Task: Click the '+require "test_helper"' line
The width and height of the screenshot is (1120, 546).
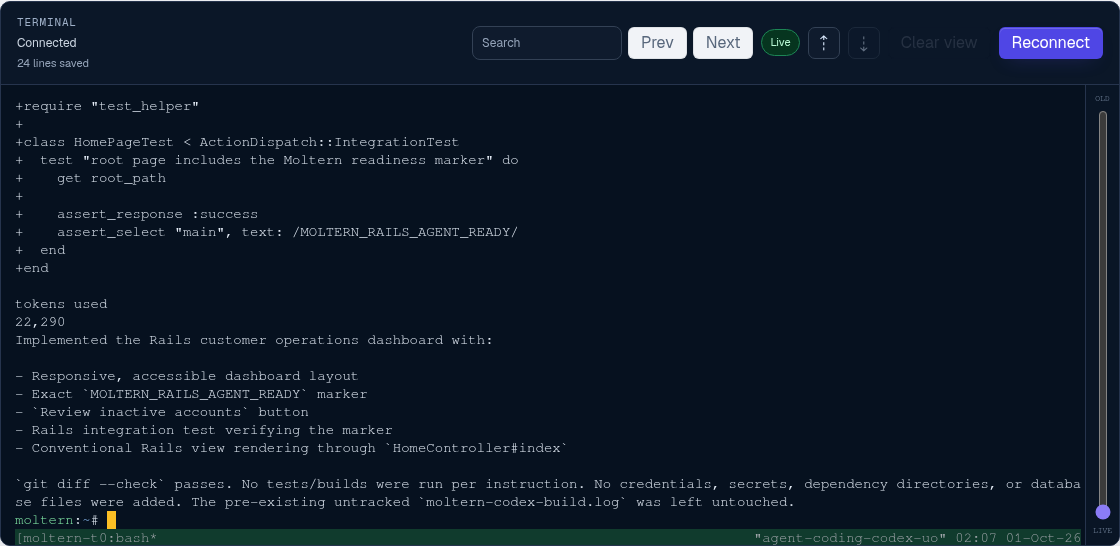Action: click(107, 106)
